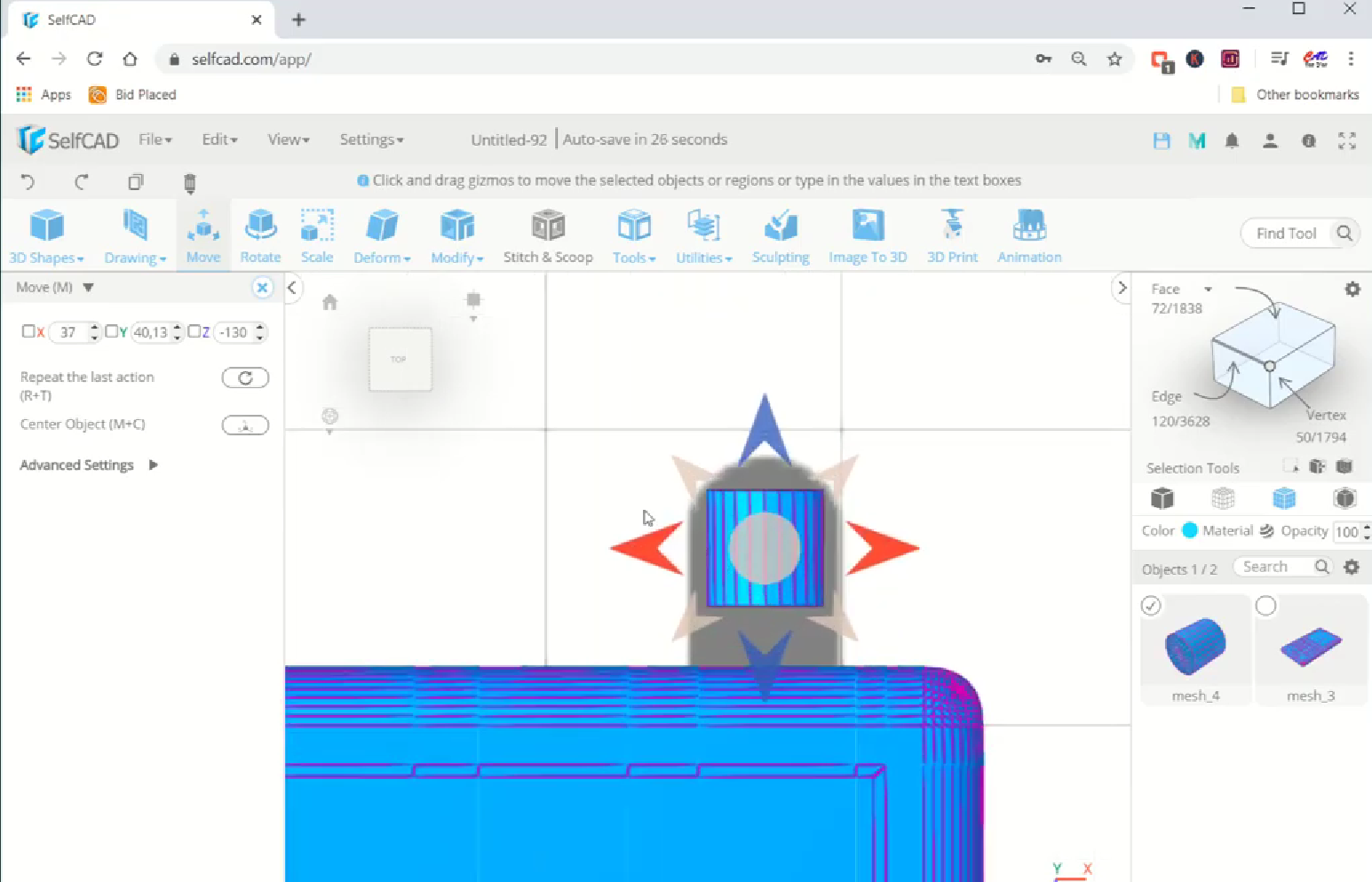The height and width of the screenshot is (882, 1372).
Task: Open the Face selection mode dropdown
Action: (1208, 290)
